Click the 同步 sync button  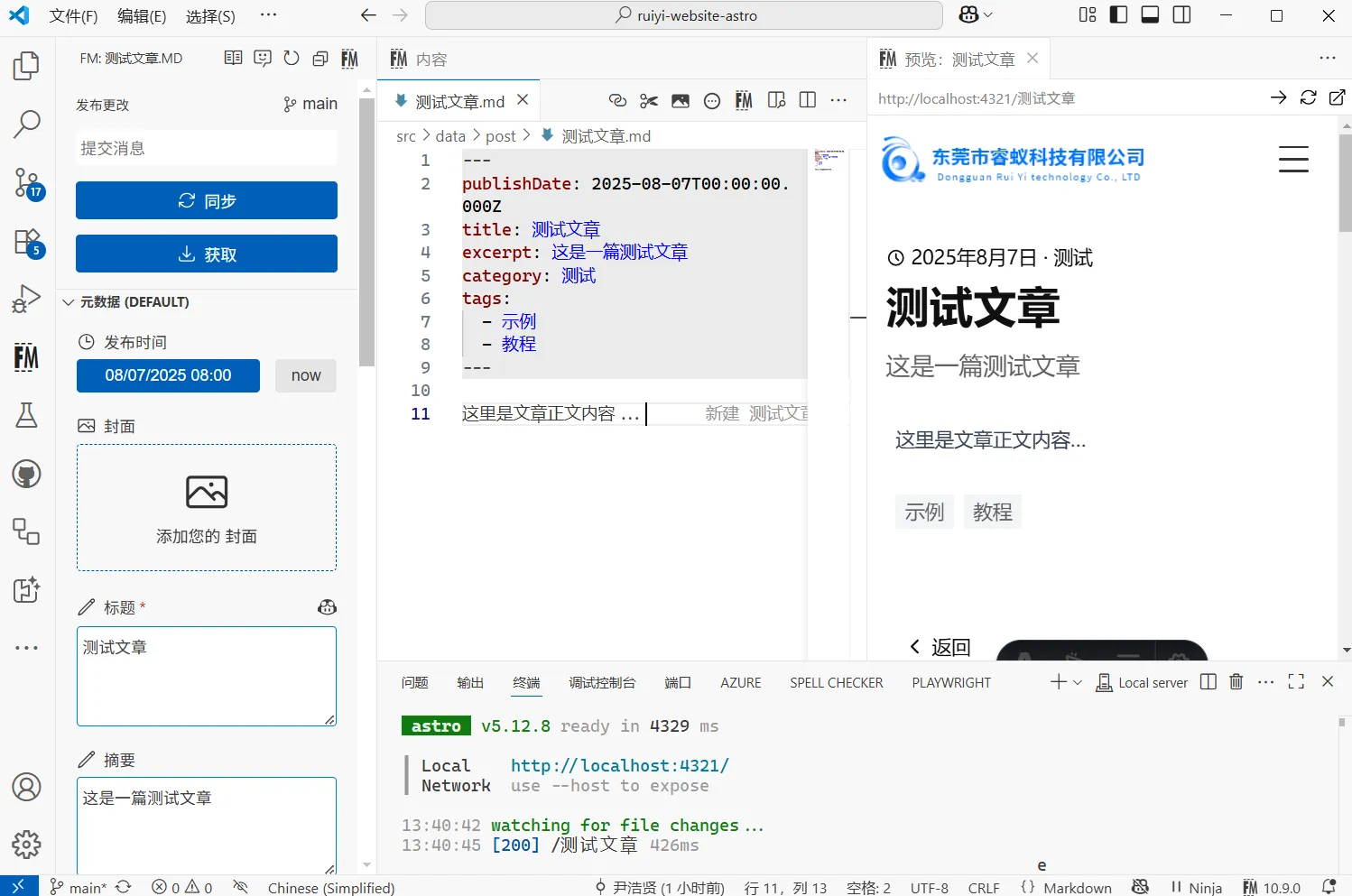207,200
